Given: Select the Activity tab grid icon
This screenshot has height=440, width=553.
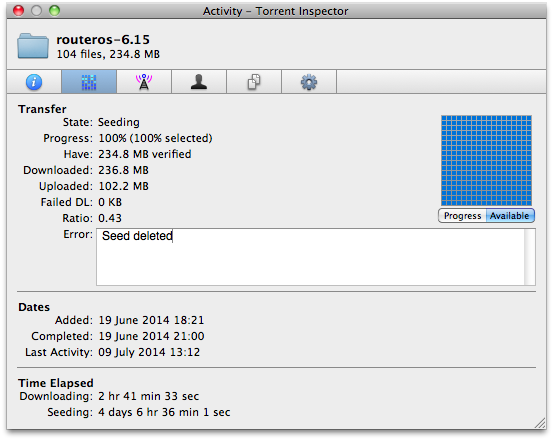Looking at the screenshot, I should [89, 82].
